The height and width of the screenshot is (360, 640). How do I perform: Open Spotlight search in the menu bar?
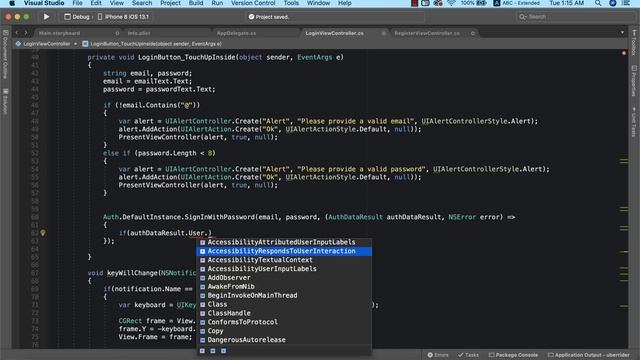tap(598, 3)
